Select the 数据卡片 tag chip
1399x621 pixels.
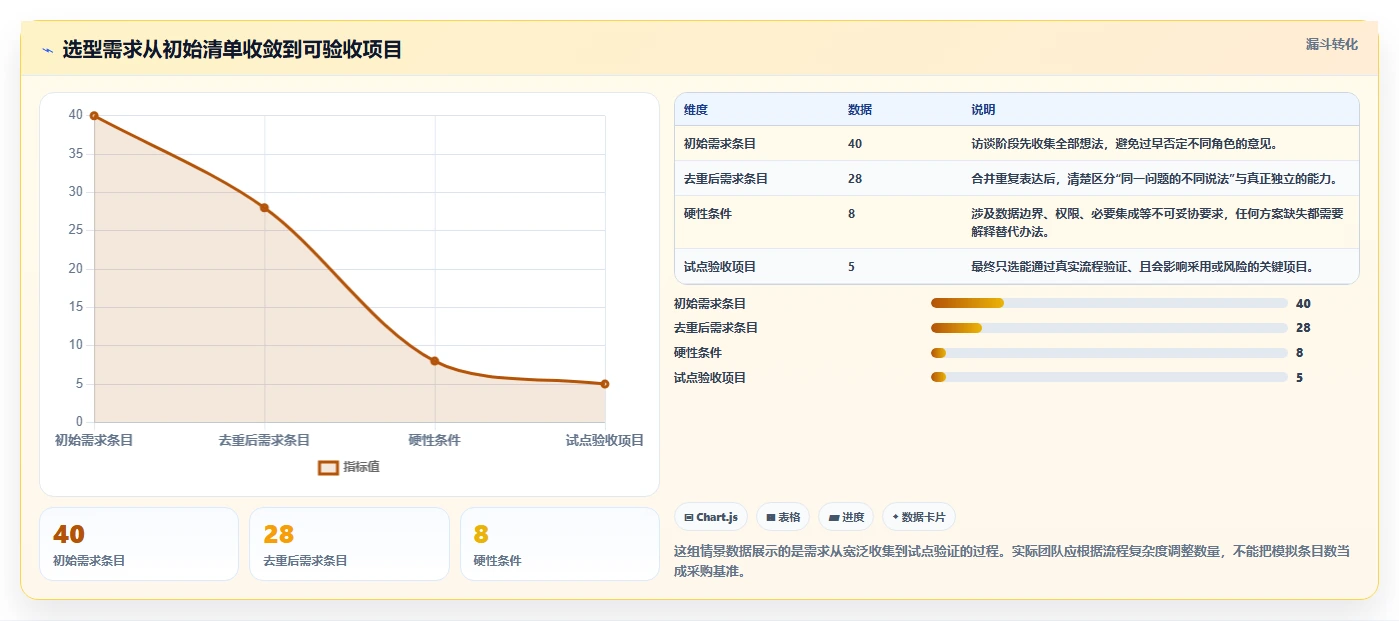[x=919, y=517]
